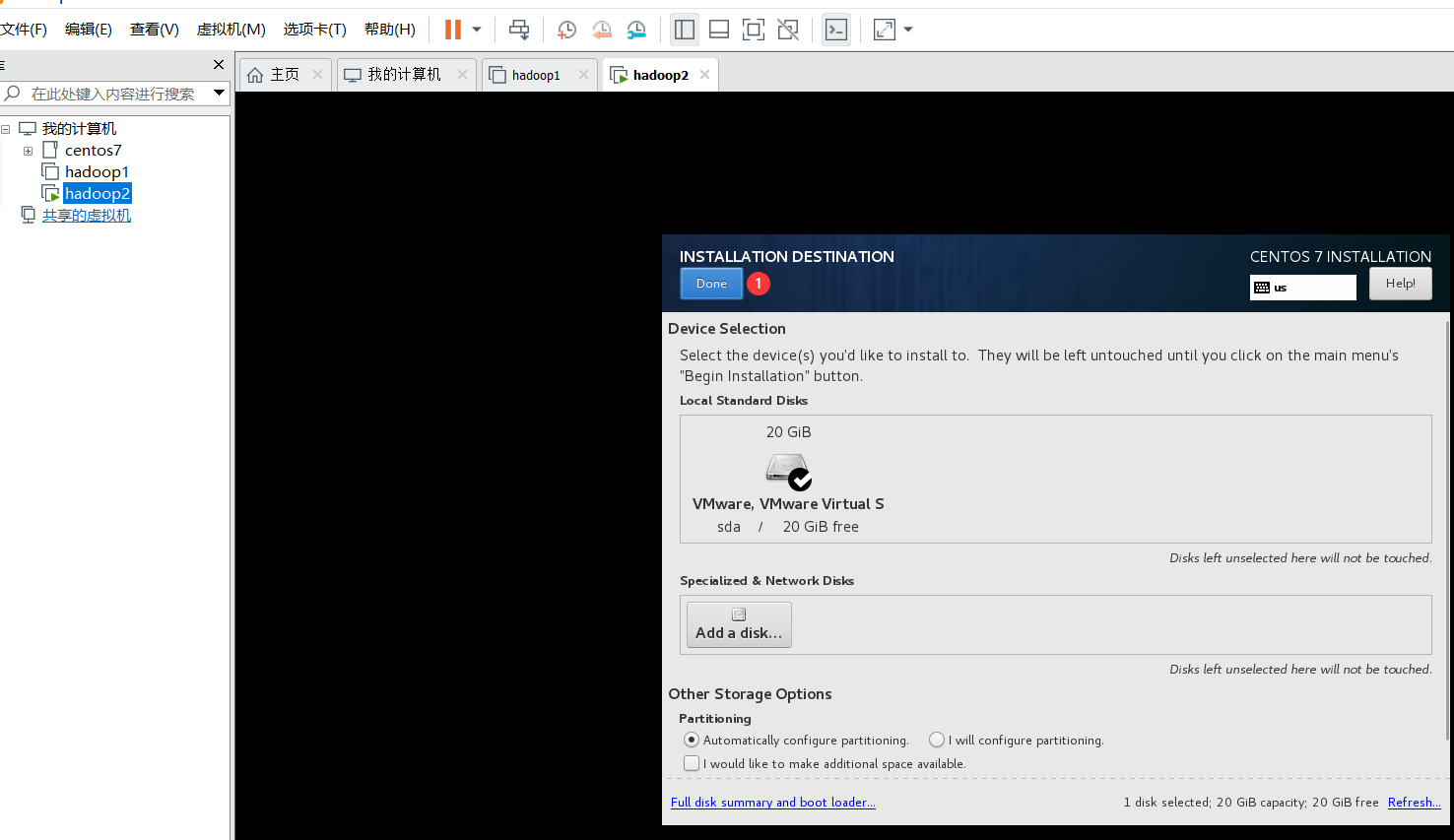Click the orange pause virtual machine icon
The height and width of the screenshot is (840, 1454).
[453, 30]
